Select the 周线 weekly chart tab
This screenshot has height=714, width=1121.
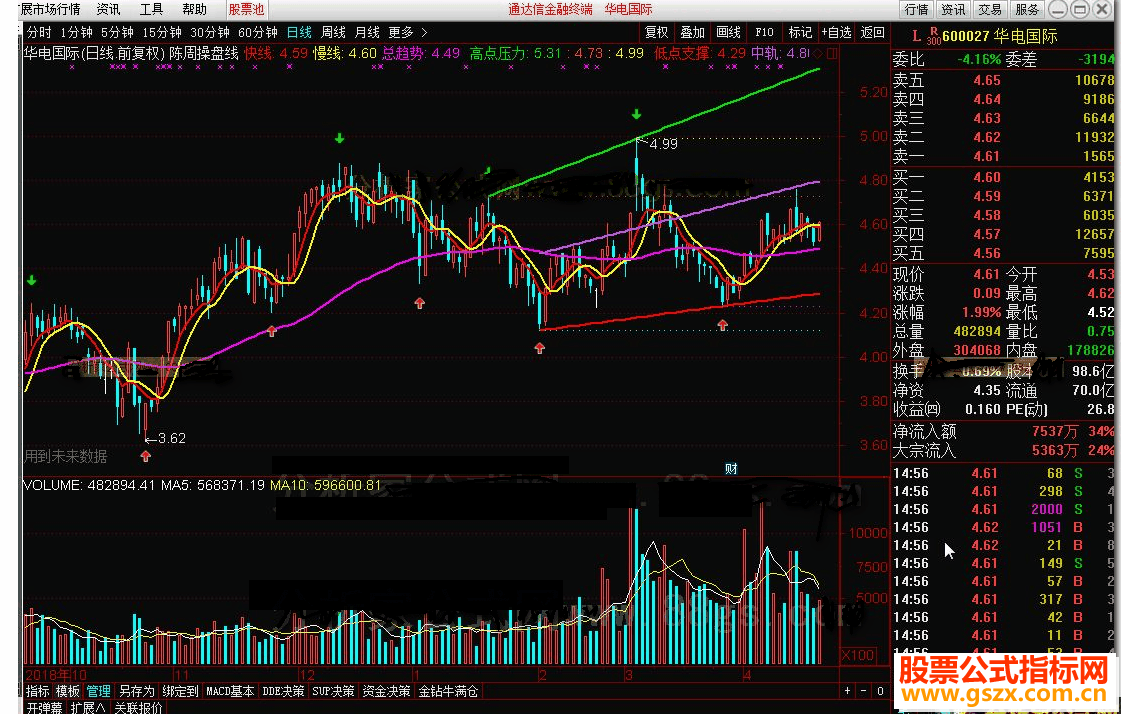(333, 32)
